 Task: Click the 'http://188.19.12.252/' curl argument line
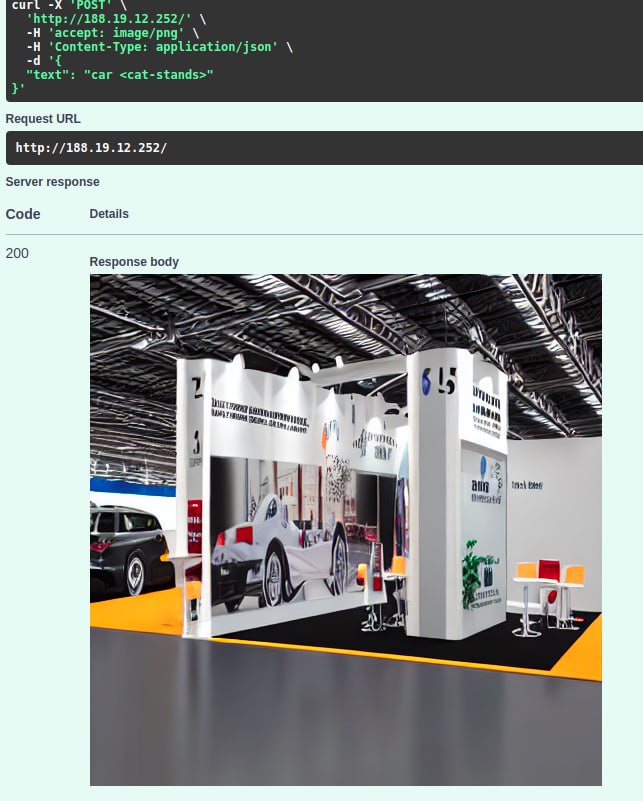pos(116,19)
